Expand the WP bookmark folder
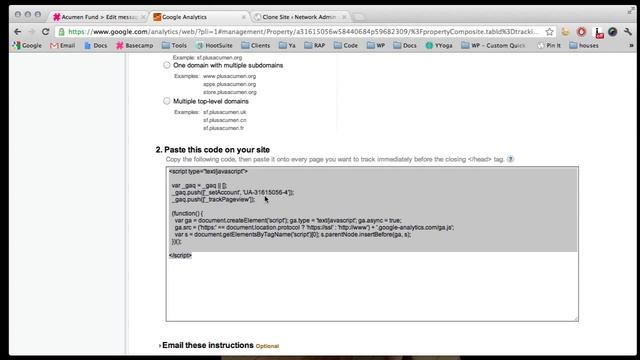The width and height of the screenshot is (640, 360). [x=376, y=45]
